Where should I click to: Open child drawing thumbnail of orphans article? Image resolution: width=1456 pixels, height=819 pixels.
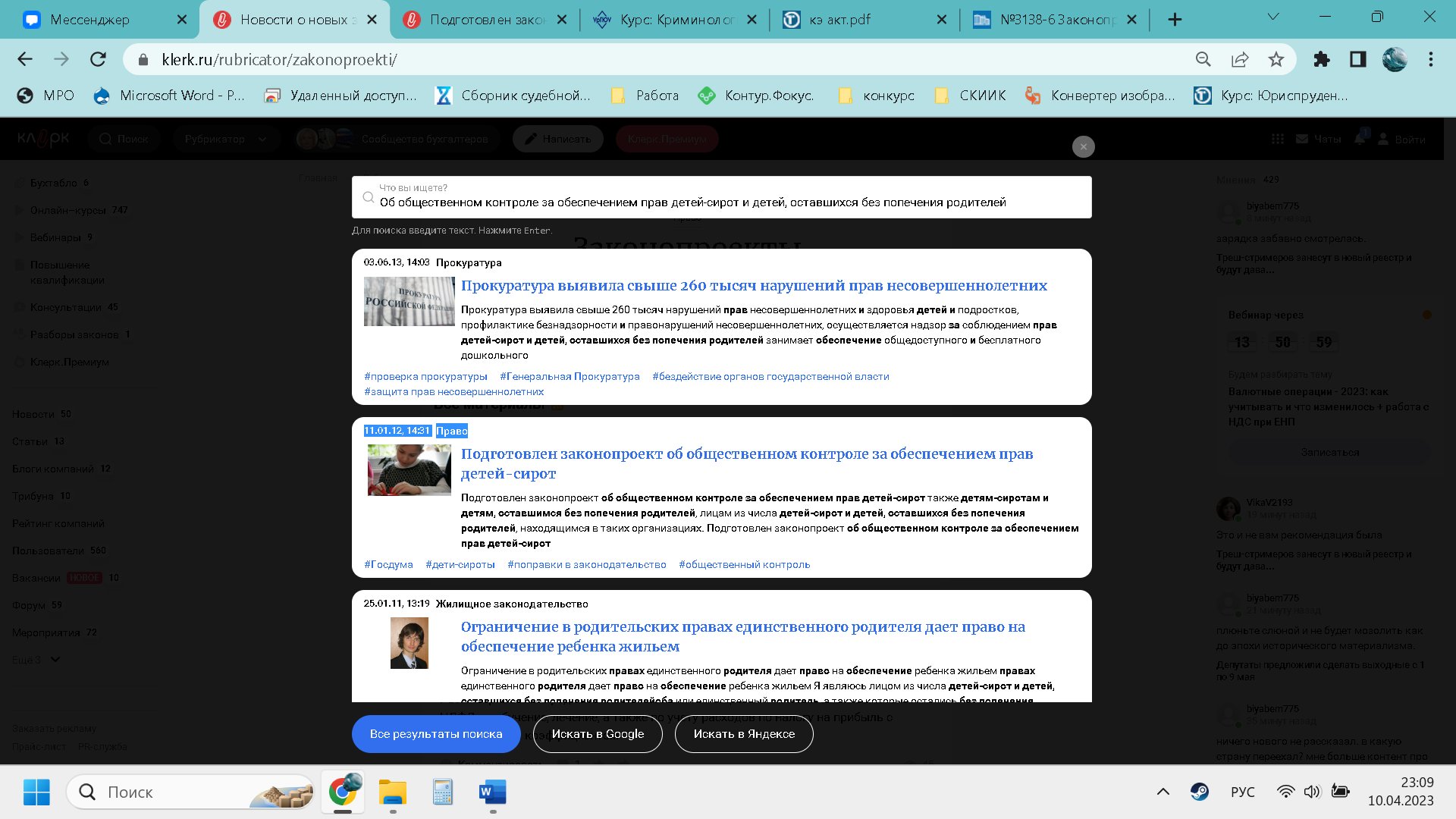coord(409,470)
